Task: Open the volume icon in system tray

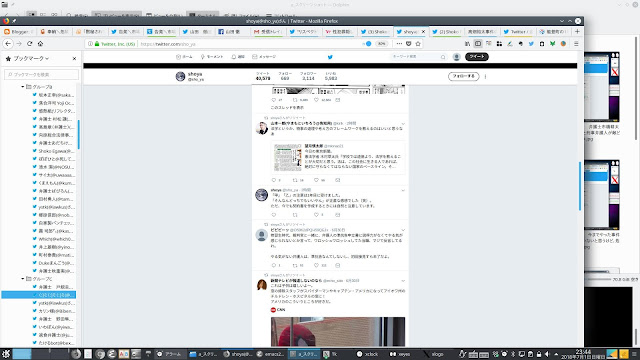Action: 547,354
